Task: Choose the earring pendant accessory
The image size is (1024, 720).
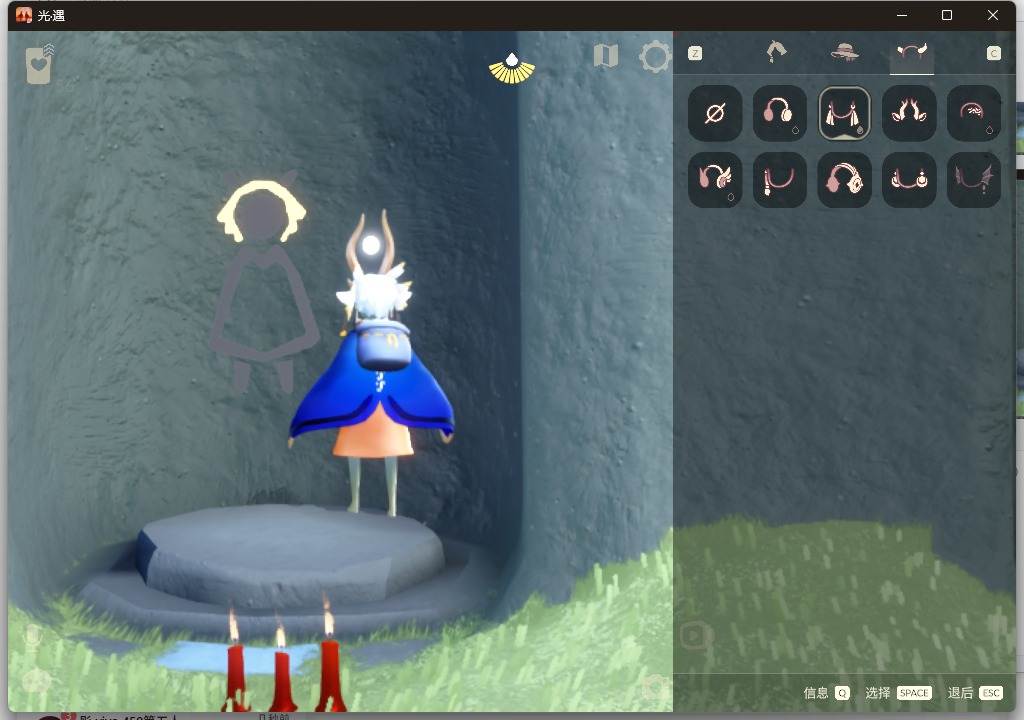Action: point(909,180)
